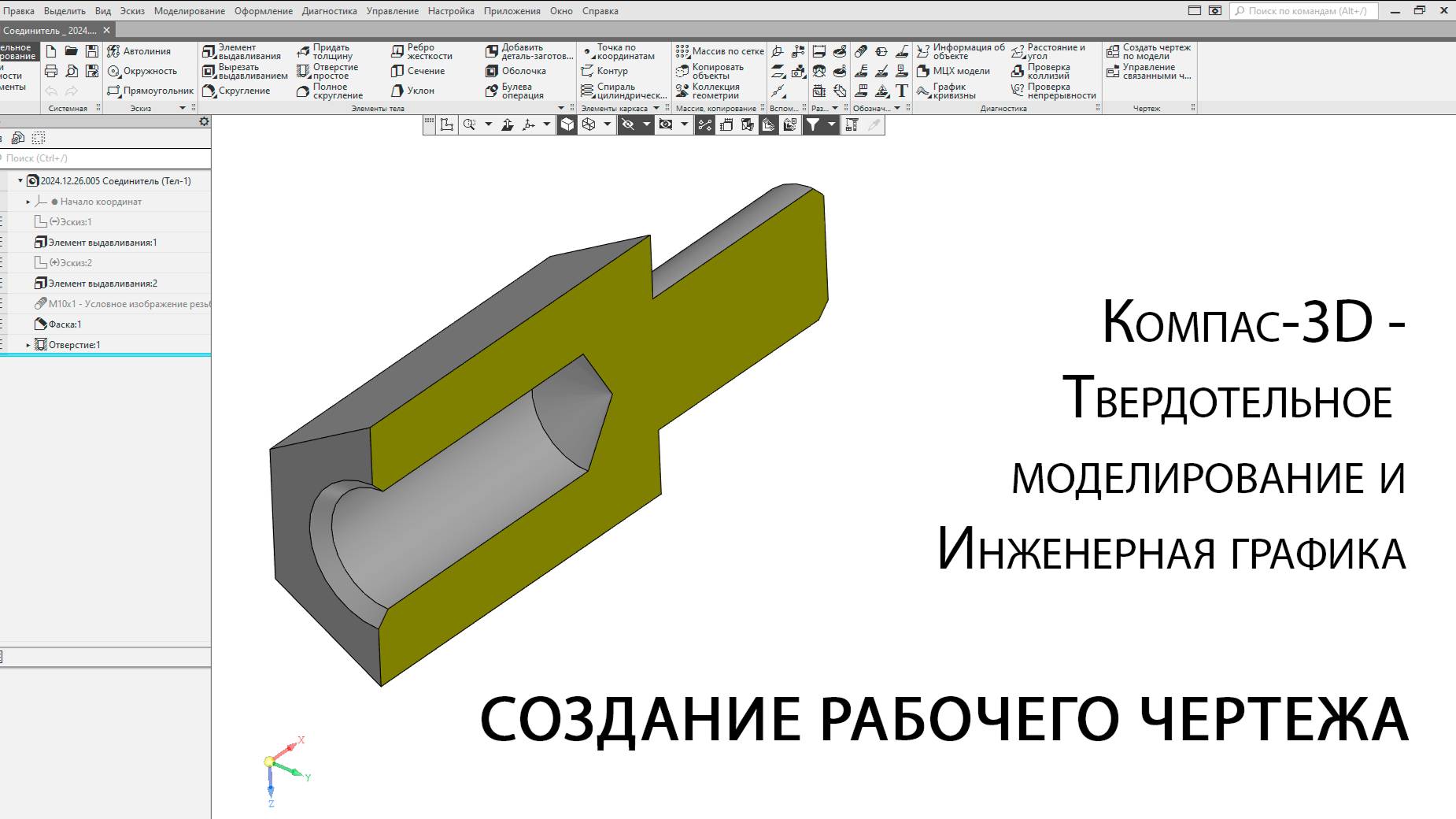The image size is (1456, 819).
Task: Choose the Придать толщину command
Action: [325, 52]
